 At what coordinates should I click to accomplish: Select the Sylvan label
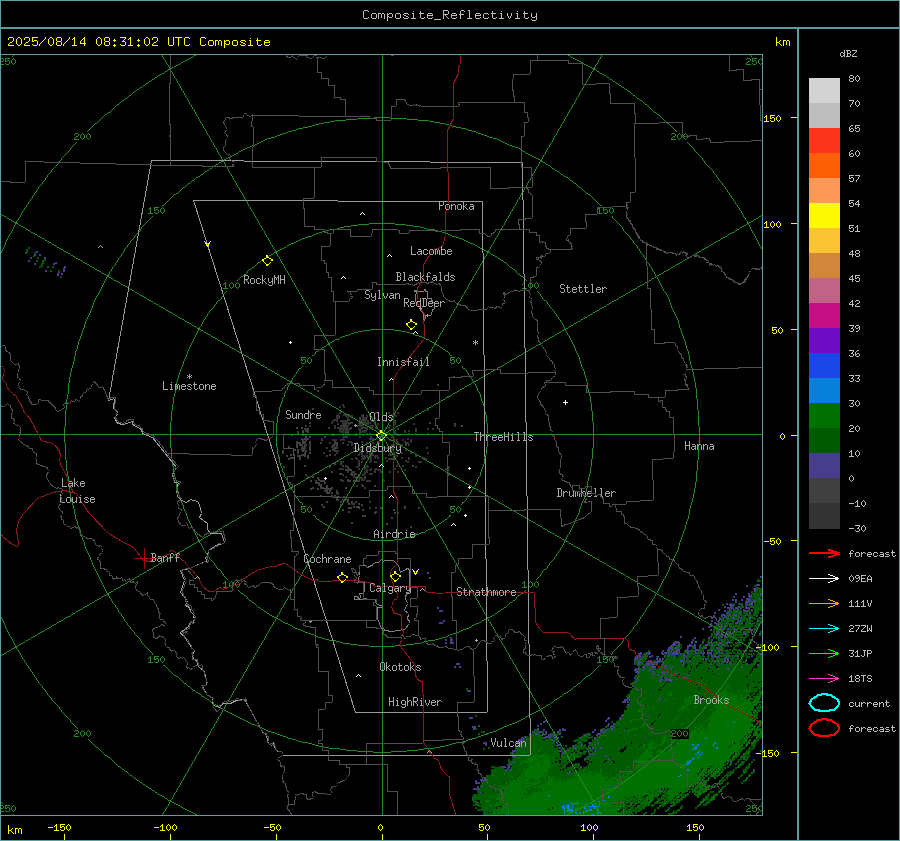tap(382, 295)
